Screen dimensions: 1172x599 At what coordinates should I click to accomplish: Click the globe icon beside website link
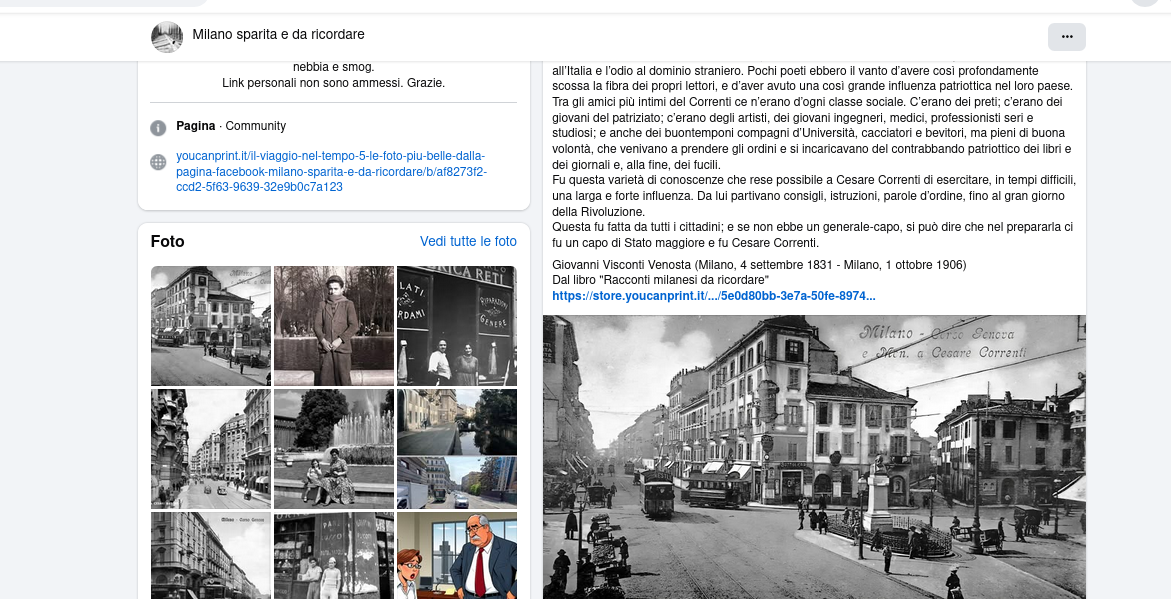coord(158,162)
